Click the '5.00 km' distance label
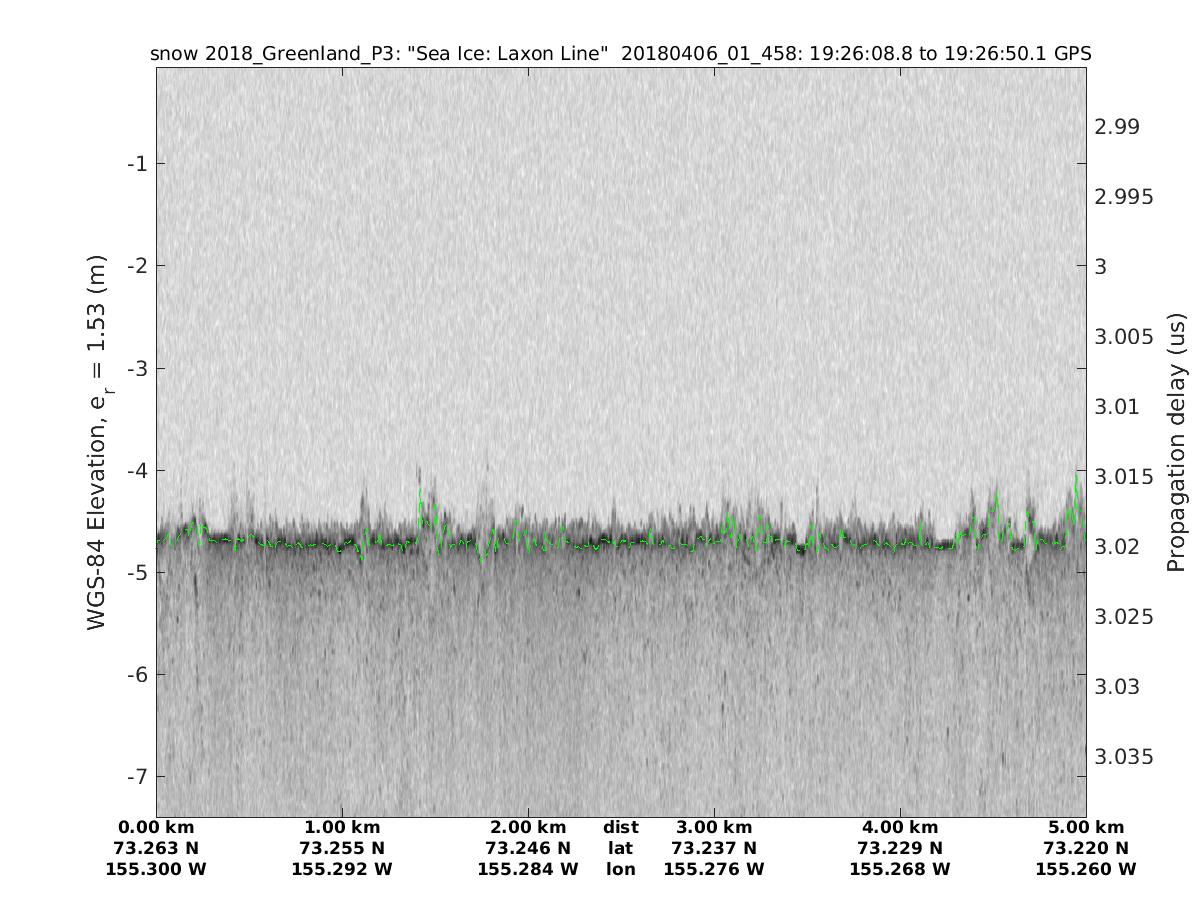Image resolution: width=1200 pixels, height=900 pixels. tap(1086, 827)
